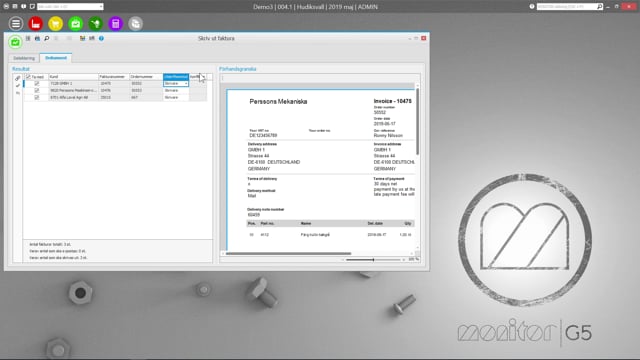The height and width of the screenshot is (360, 640).
Task: Open the light green Sales module icon
Action: pos(76,24)
